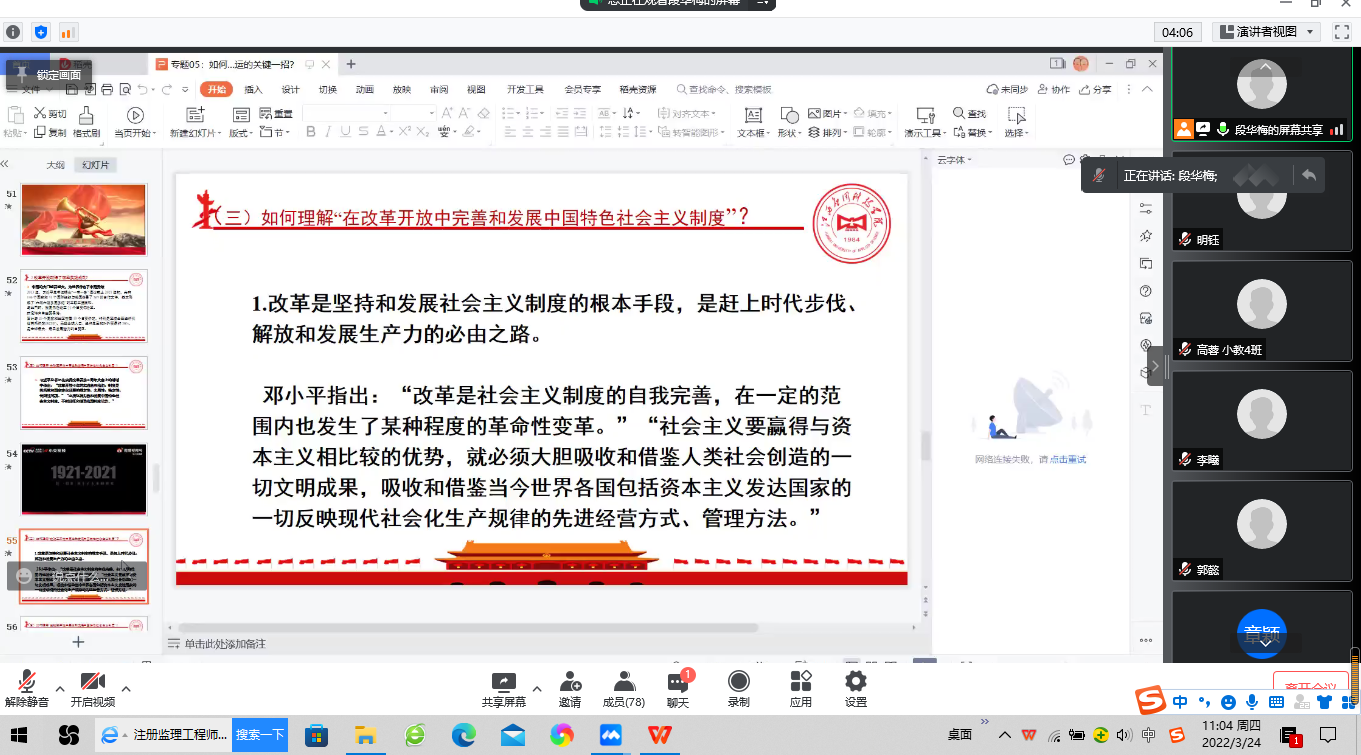1361x755 pixels.
Task: Expand audio options arrow beside 解除静音
Action: (x=60, y=688)
